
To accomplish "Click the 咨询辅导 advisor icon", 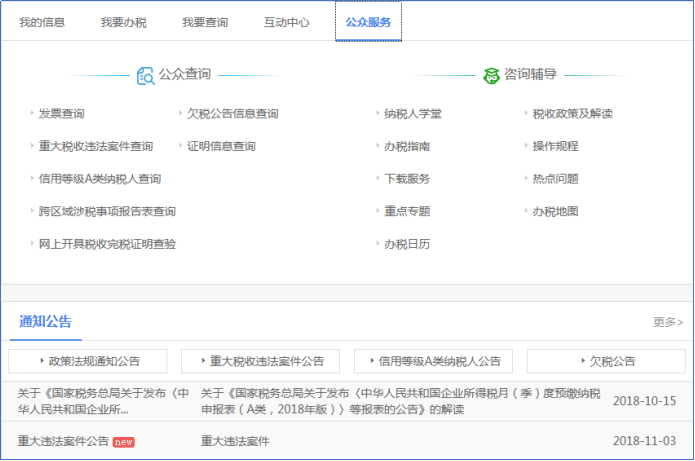I will point(491,75).
